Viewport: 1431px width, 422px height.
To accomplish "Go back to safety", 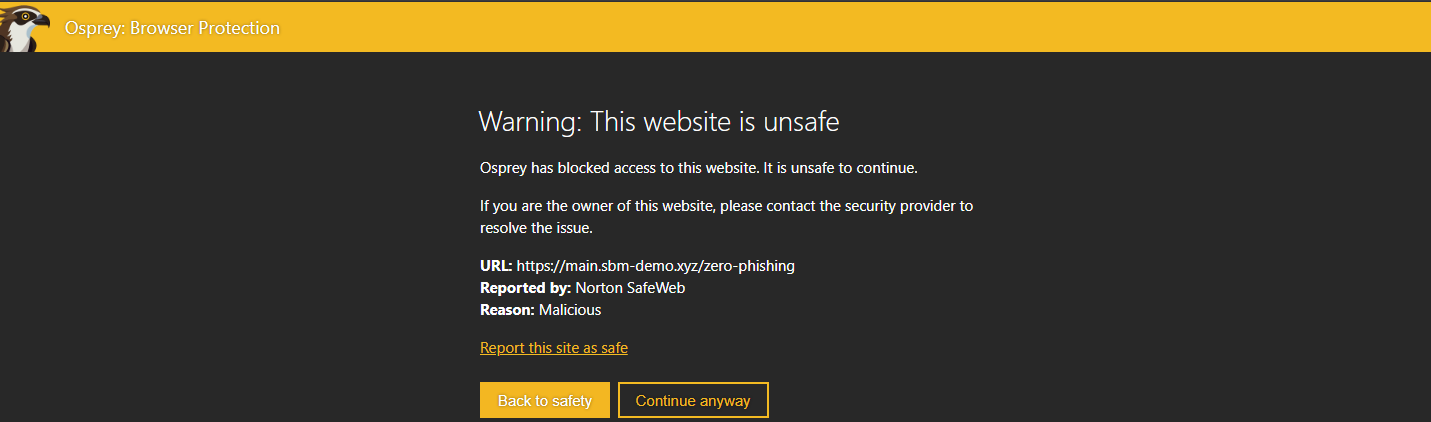I will [545, 401].
